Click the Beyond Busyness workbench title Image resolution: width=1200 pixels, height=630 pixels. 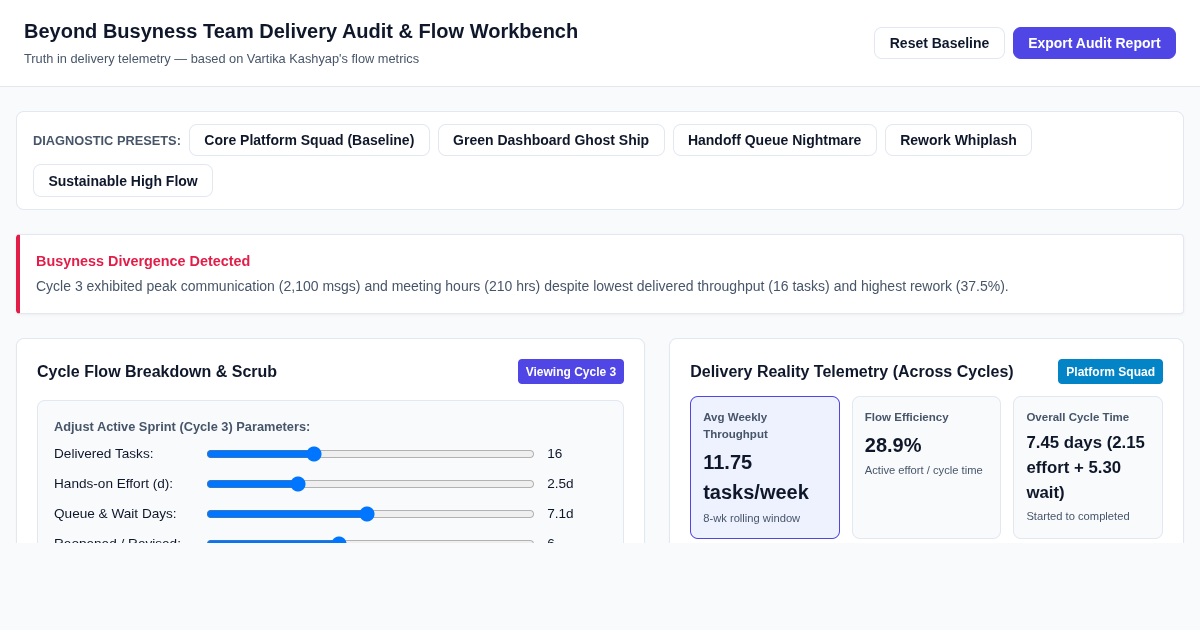pos(301,31)
